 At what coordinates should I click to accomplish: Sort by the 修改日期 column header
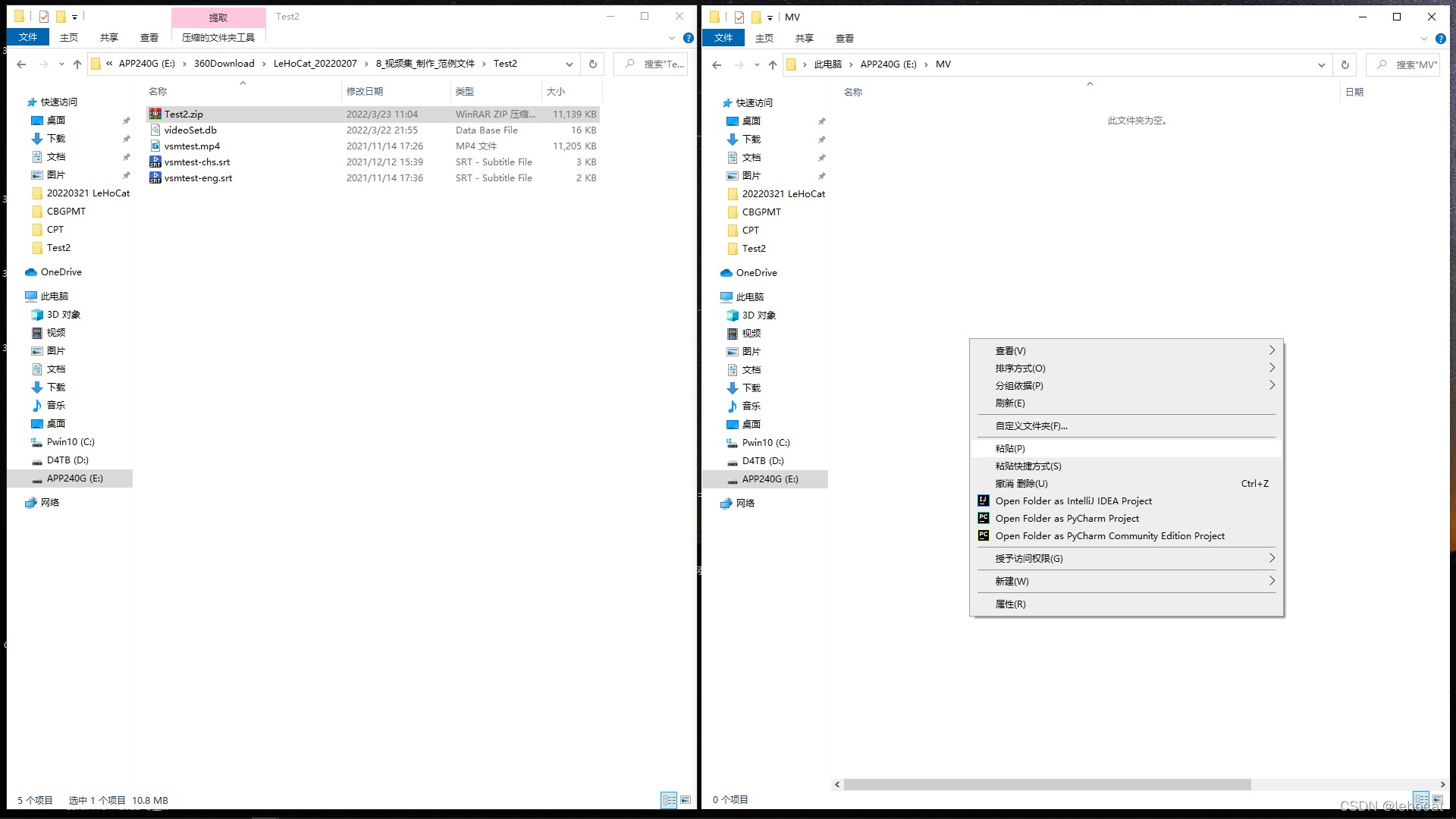[365, 91]
